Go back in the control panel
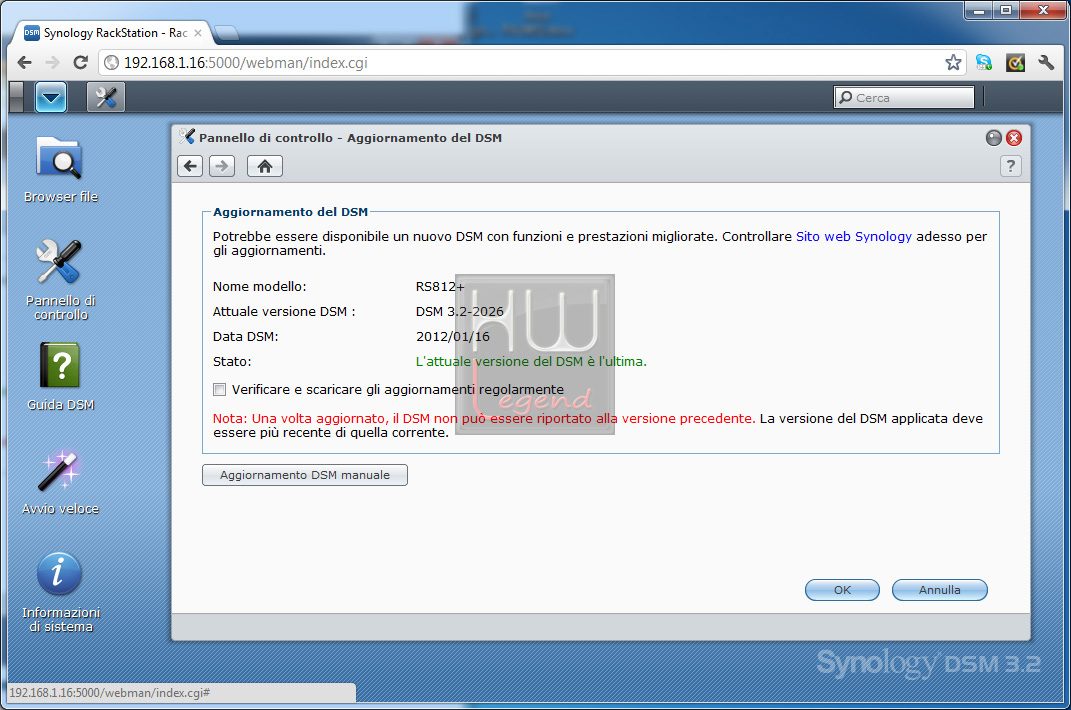The height and width of the screenshot is (710, 1071). pos(190,166)
